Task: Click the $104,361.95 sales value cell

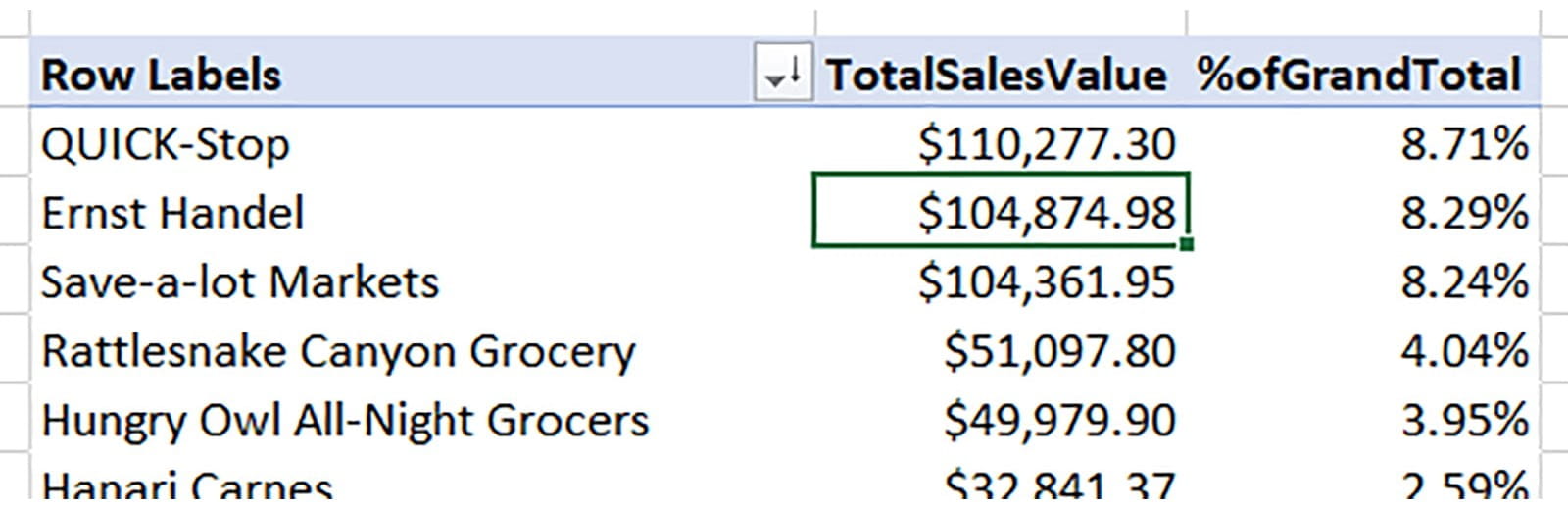Action: (x=1046, y=282)
